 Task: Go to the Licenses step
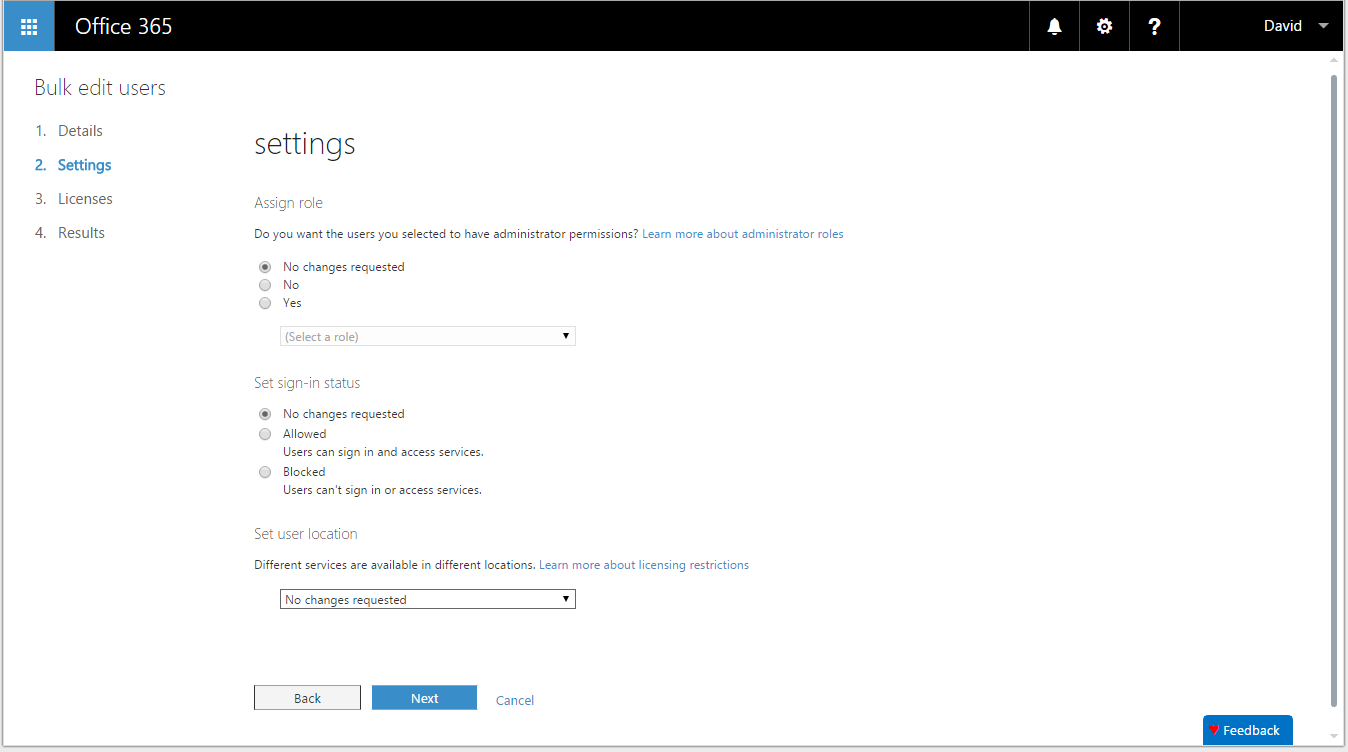point(85,199)
